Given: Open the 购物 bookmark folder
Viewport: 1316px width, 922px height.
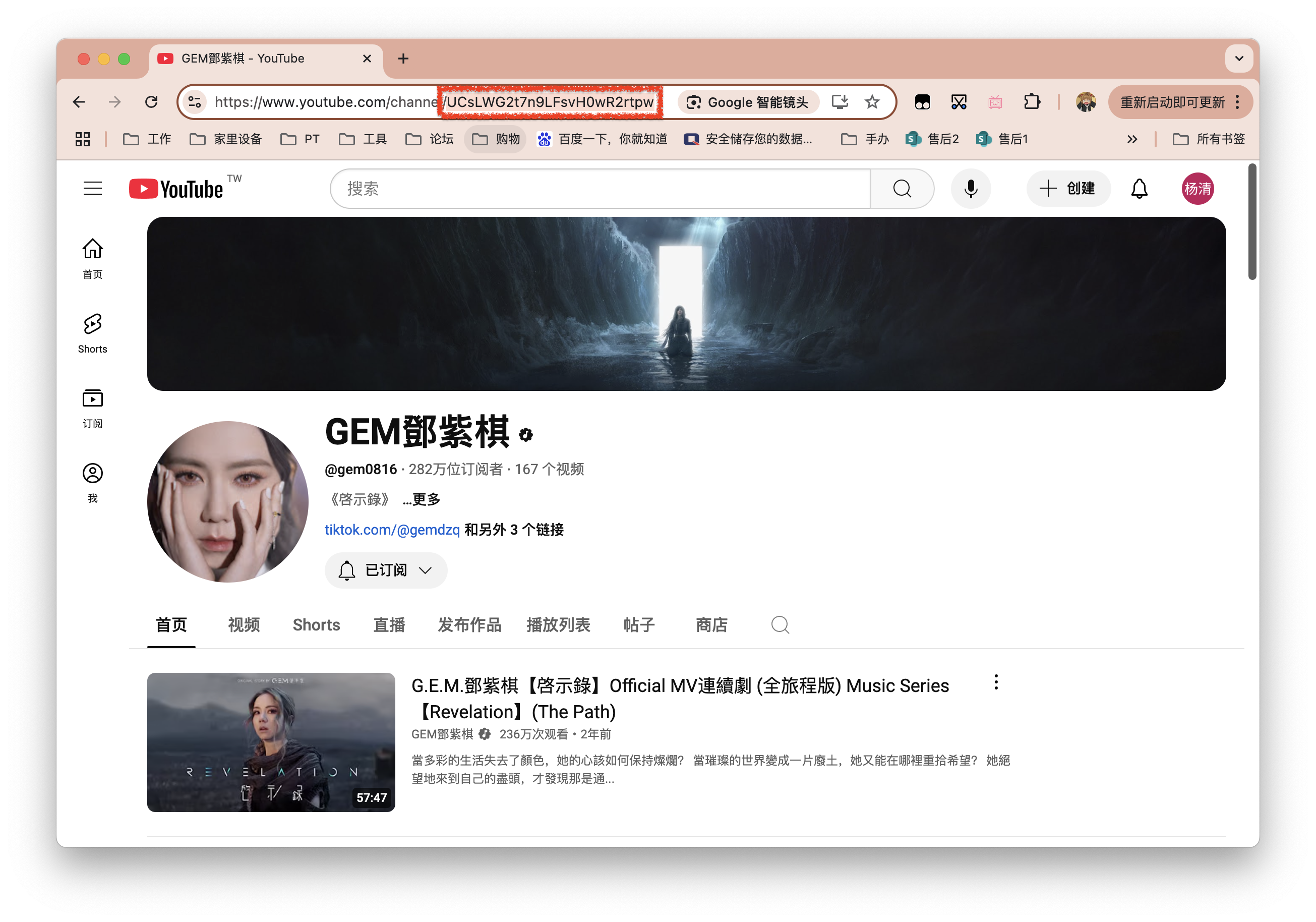Looking at the screenshot, I should (x=496, y=139).
